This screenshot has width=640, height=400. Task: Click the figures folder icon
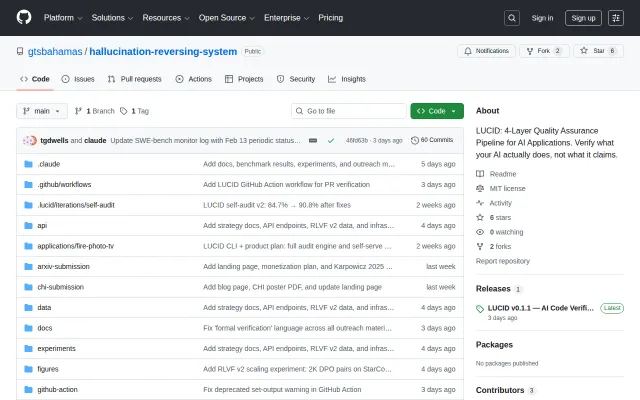[x=29, y=369]
